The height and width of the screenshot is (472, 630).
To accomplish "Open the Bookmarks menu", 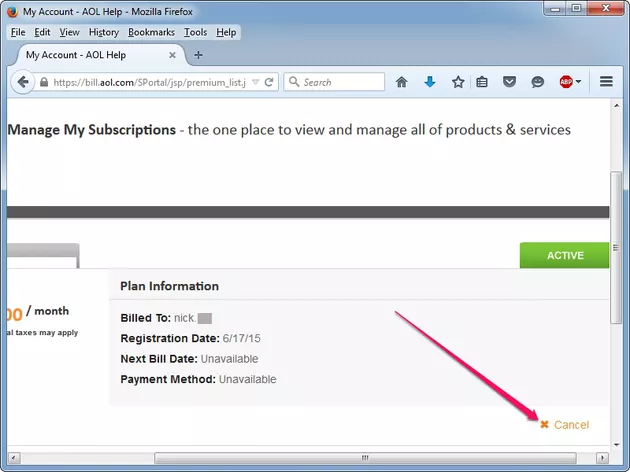I will pyautogui.click(x=151, y=32).
